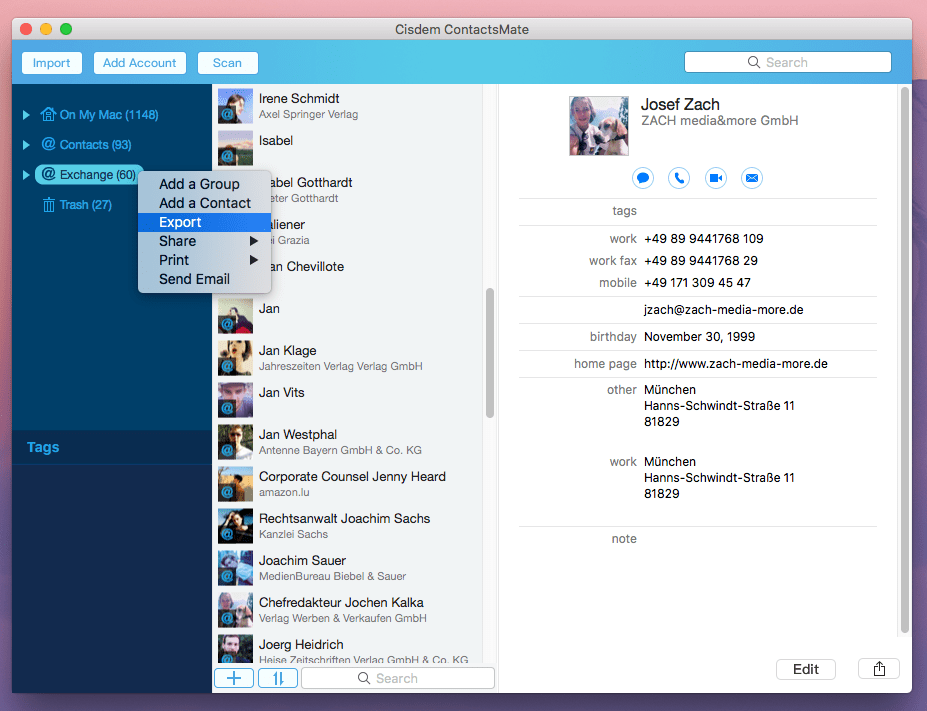927x711 pixels.
Task: Expand the Contacts (93) group
Action: [x=25, y=143]
